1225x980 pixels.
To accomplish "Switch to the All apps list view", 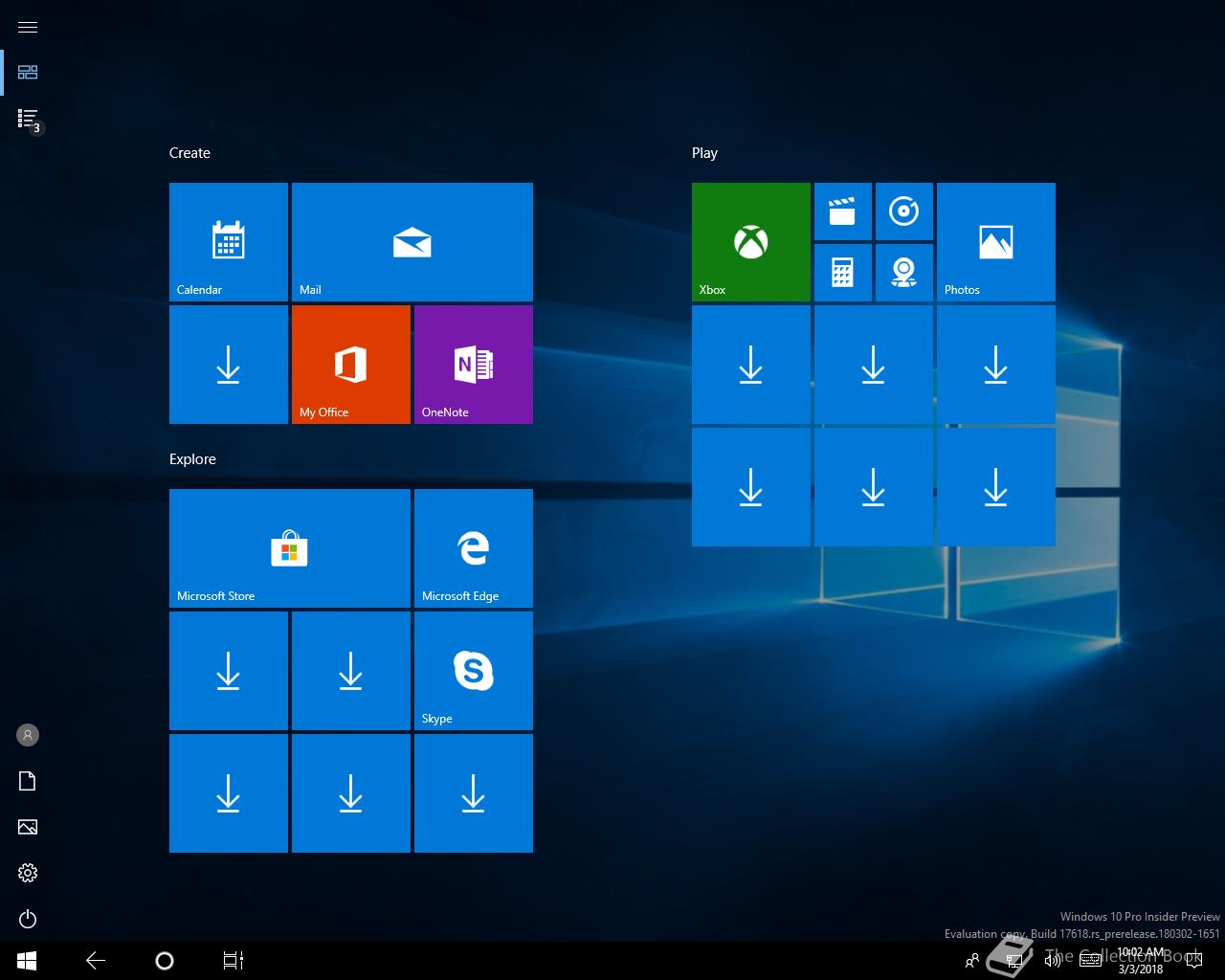I will click(x=28, y=119).
